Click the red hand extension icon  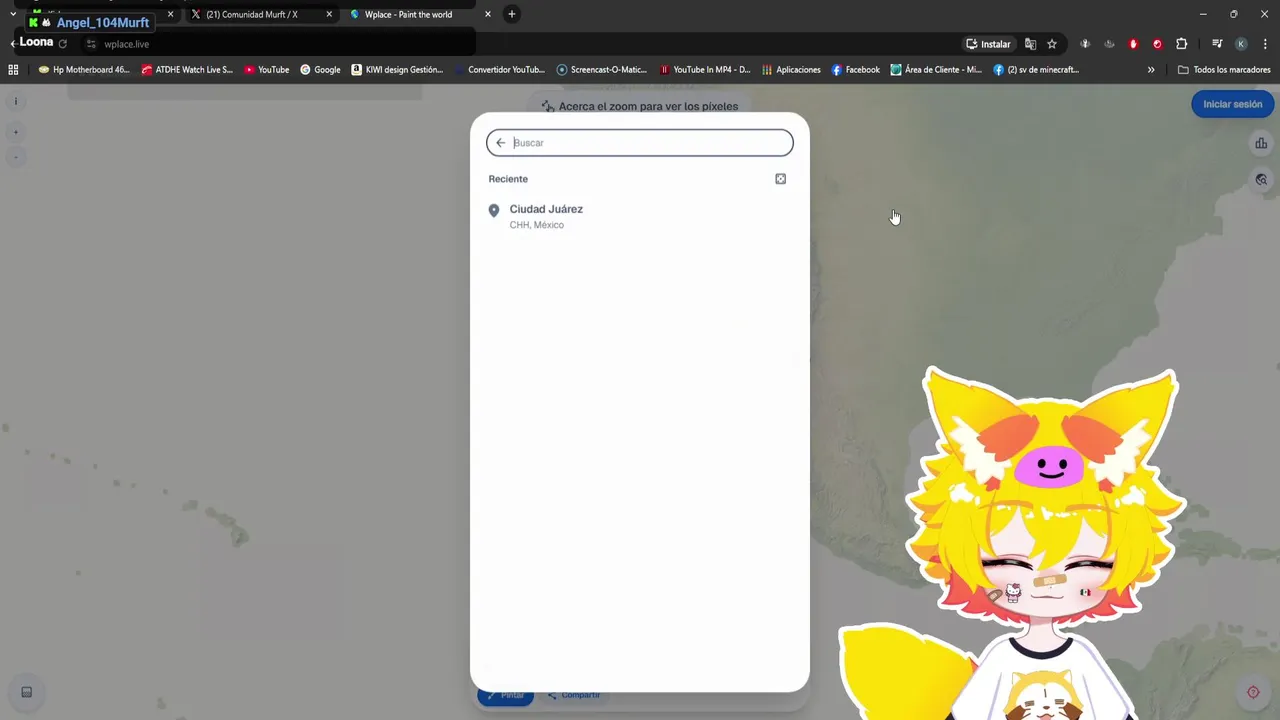tap(1133, 44)
